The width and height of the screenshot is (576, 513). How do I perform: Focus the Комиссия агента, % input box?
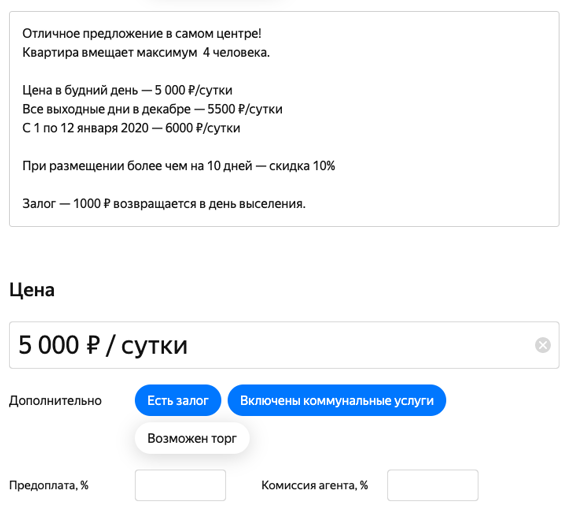[433, 485]
